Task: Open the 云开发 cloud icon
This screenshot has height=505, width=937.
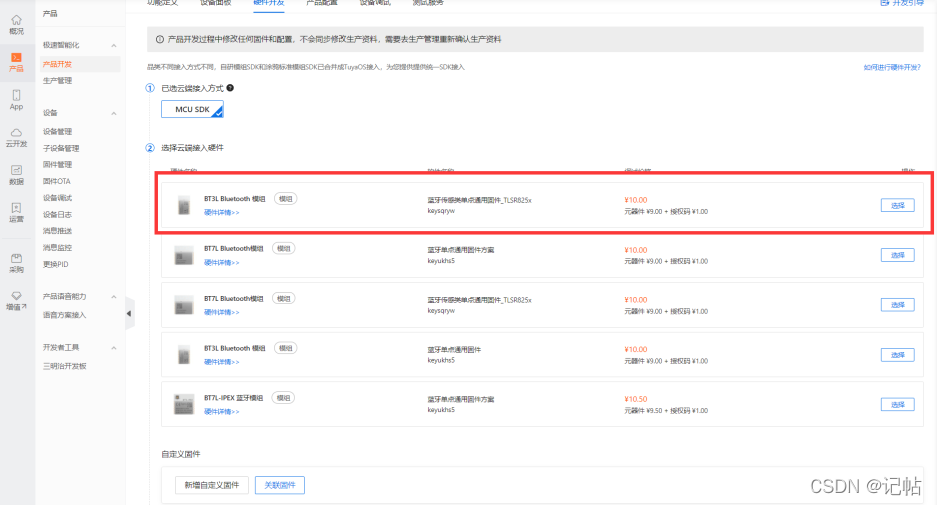Action: tap(16, 132)
